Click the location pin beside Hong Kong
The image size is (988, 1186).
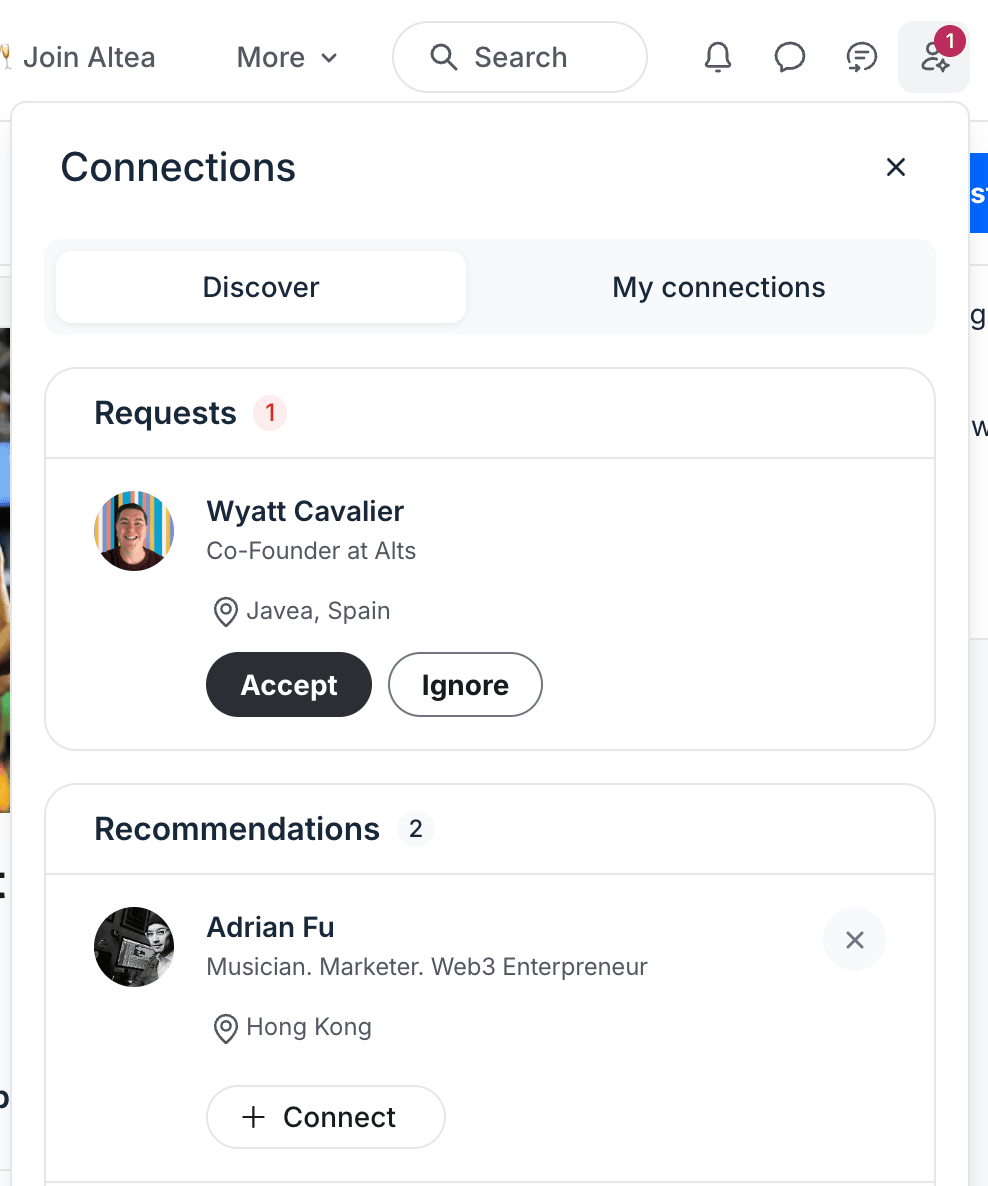point(225,1028)
